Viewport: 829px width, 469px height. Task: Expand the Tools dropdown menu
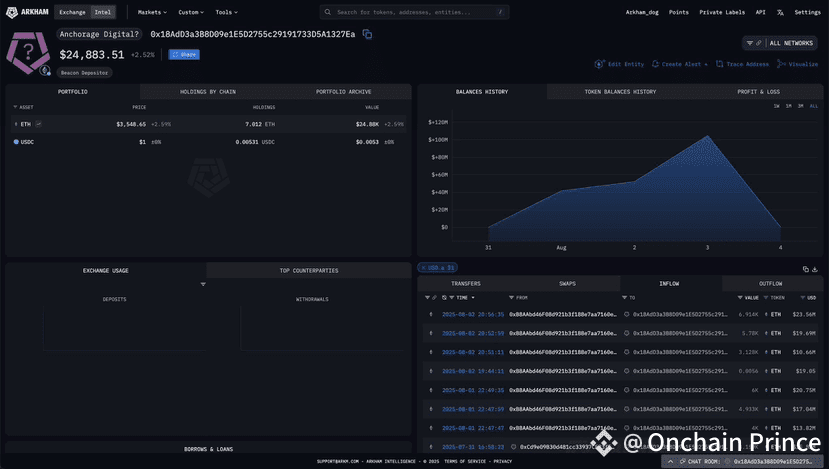tap(226, 12)
